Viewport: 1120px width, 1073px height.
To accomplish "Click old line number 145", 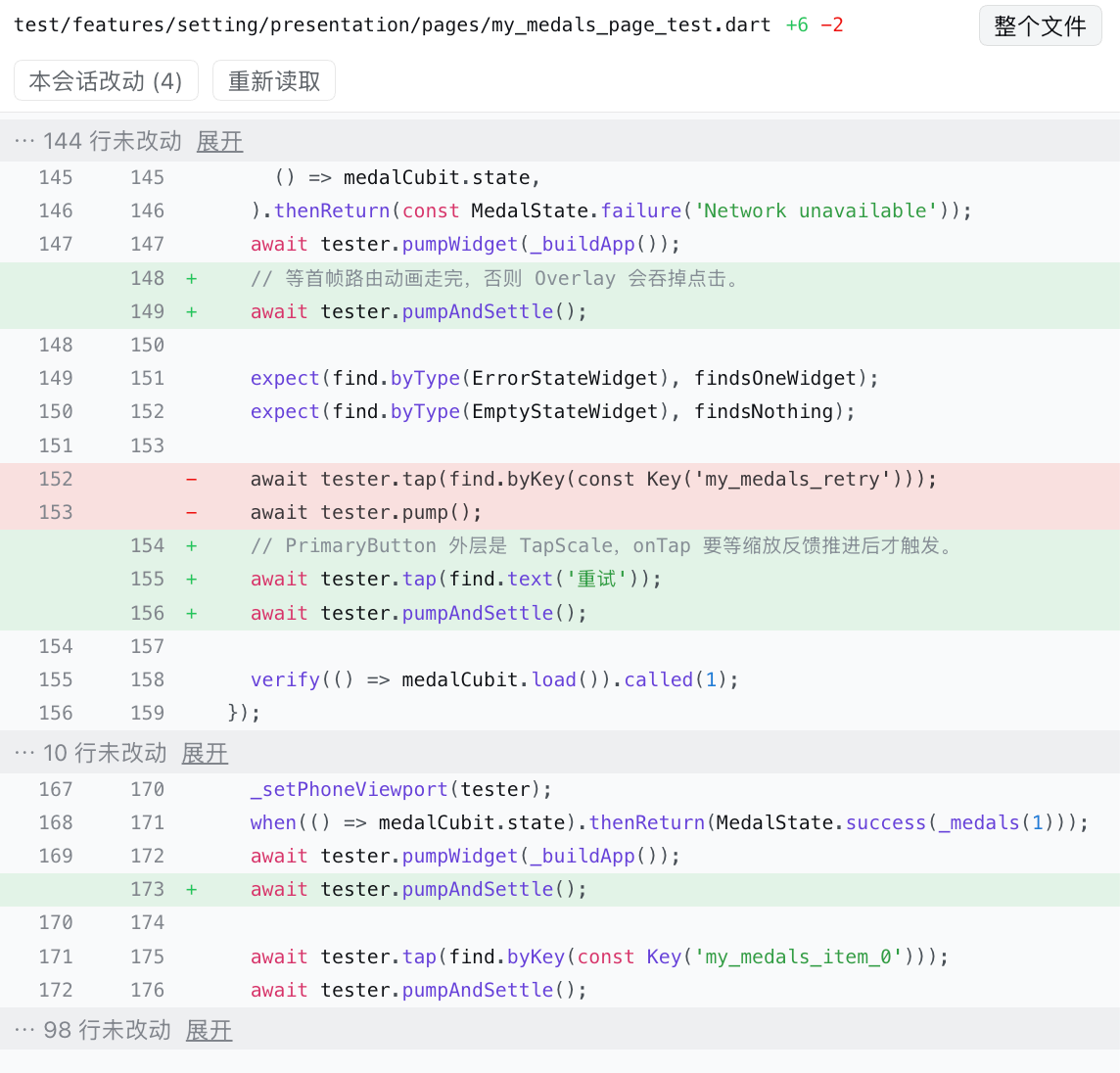I will pos(56,177).
